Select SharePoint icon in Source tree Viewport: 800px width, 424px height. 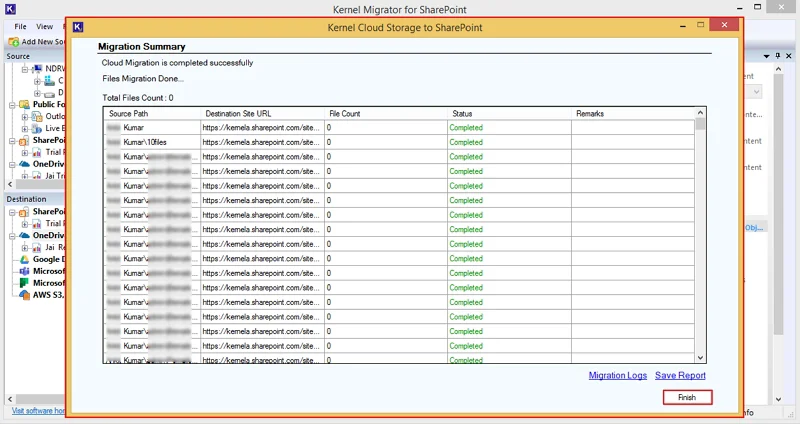pos(24,141)
